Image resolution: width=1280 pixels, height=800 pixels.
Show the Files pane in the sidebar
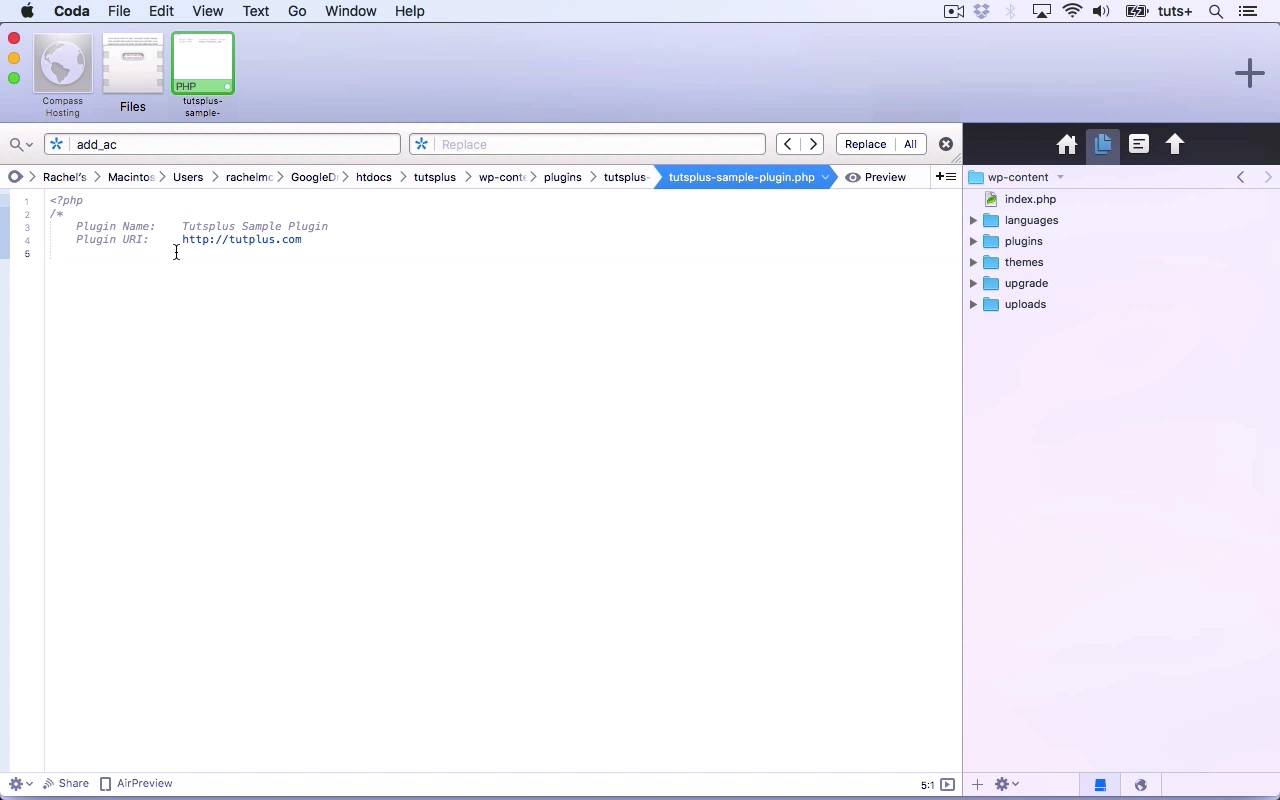(x=1103, y=144)
